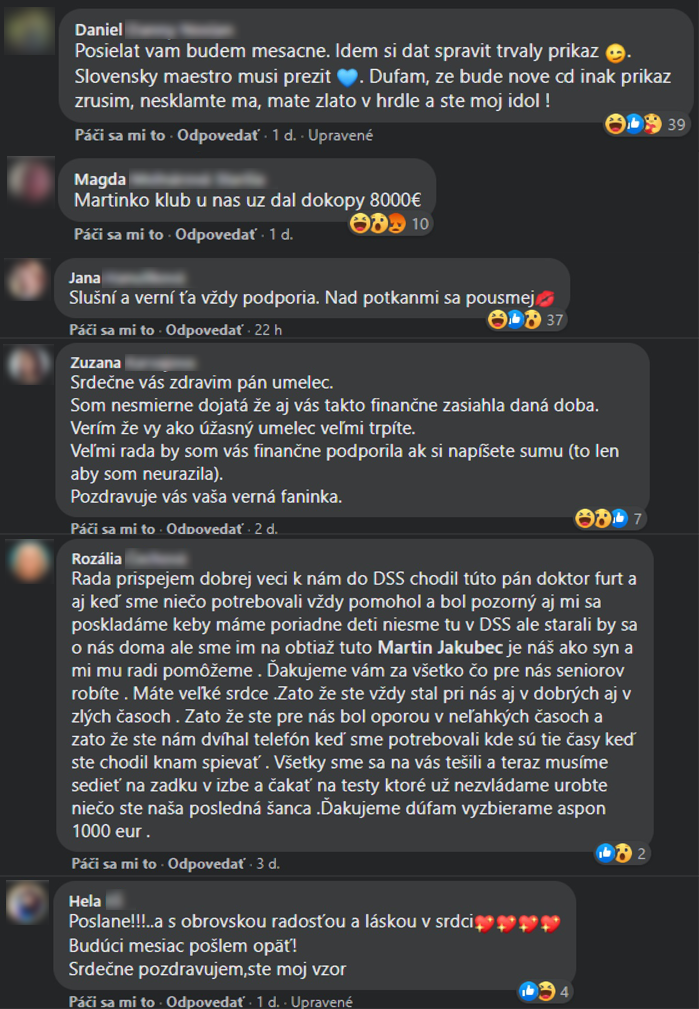The height and width of the screenshot is (1009, 699).
Task: Open Daniel's profile picture
Action: [28, 32]
